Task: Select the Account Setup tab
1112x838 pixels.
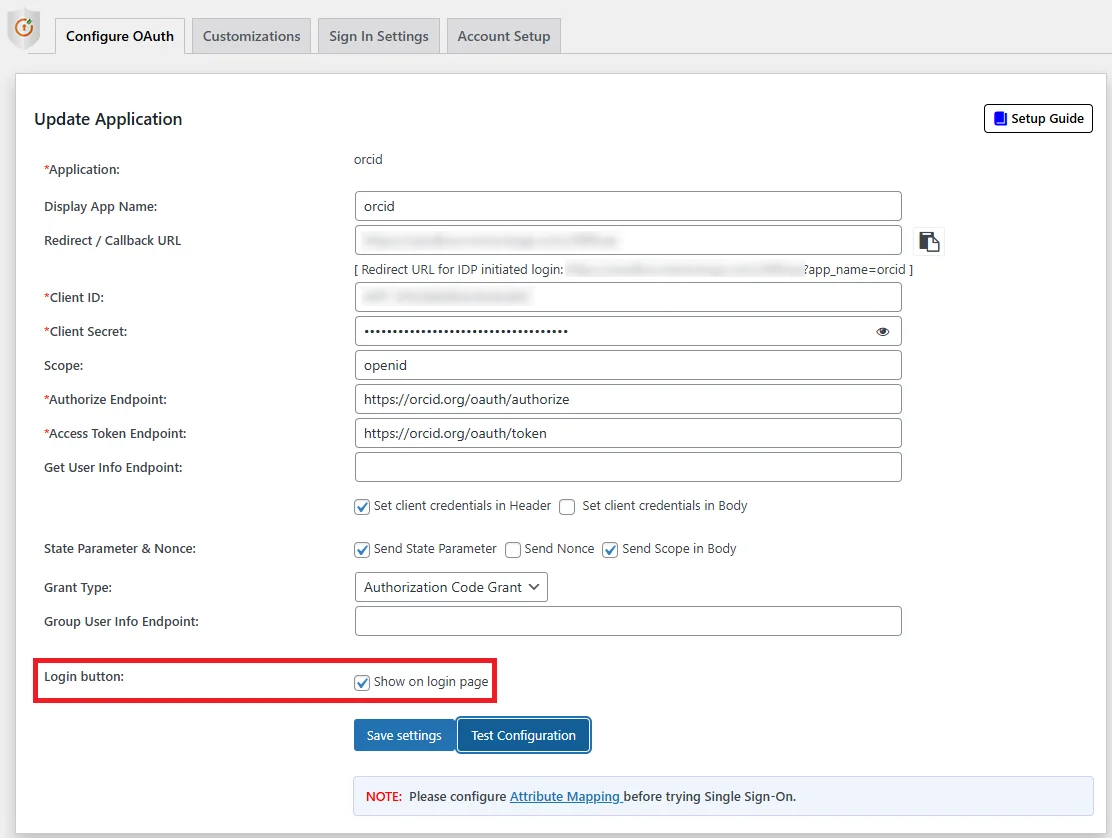Action: [504, 35]
